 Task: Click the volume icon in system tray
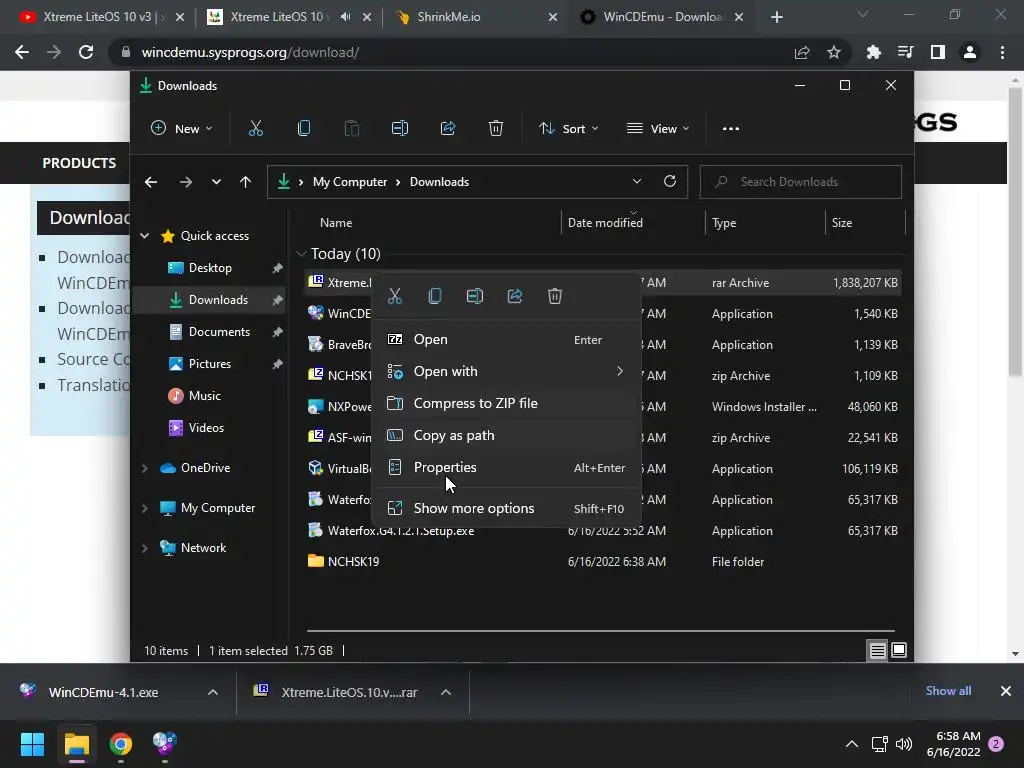click(x=904, y=744)
